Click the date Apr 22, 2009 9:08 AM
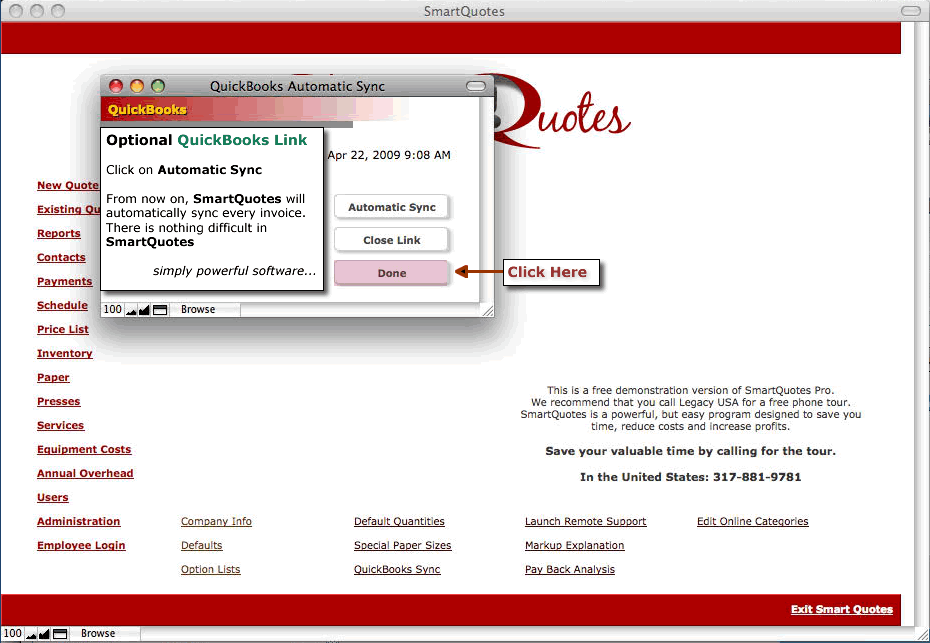The height and width of the screenshot is (643, 930). (389, 155)
